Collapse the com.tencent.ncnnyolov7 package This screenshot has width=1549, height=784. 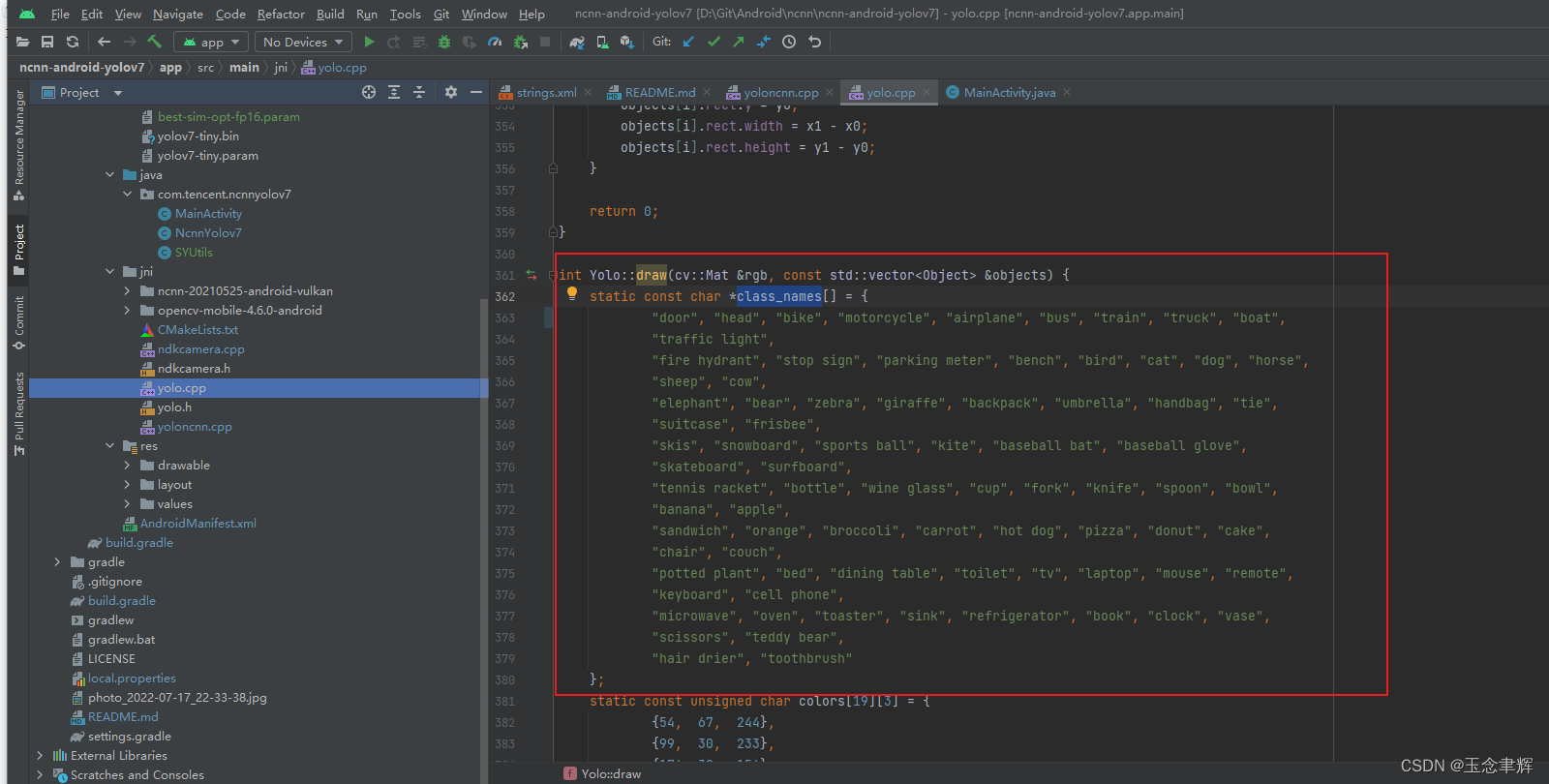127,195
